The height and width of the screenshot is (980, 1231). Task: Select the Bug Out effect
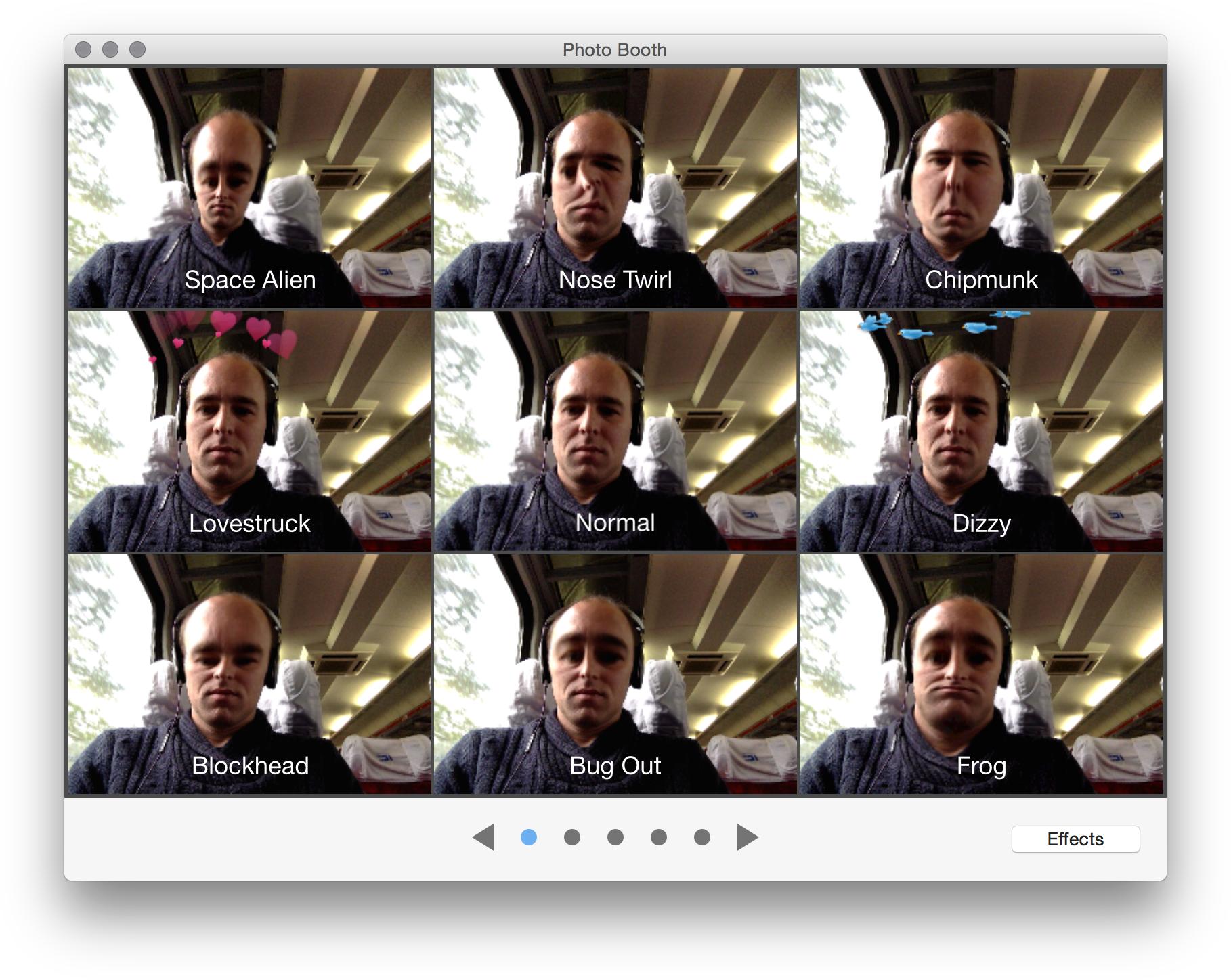pos(615,674)
